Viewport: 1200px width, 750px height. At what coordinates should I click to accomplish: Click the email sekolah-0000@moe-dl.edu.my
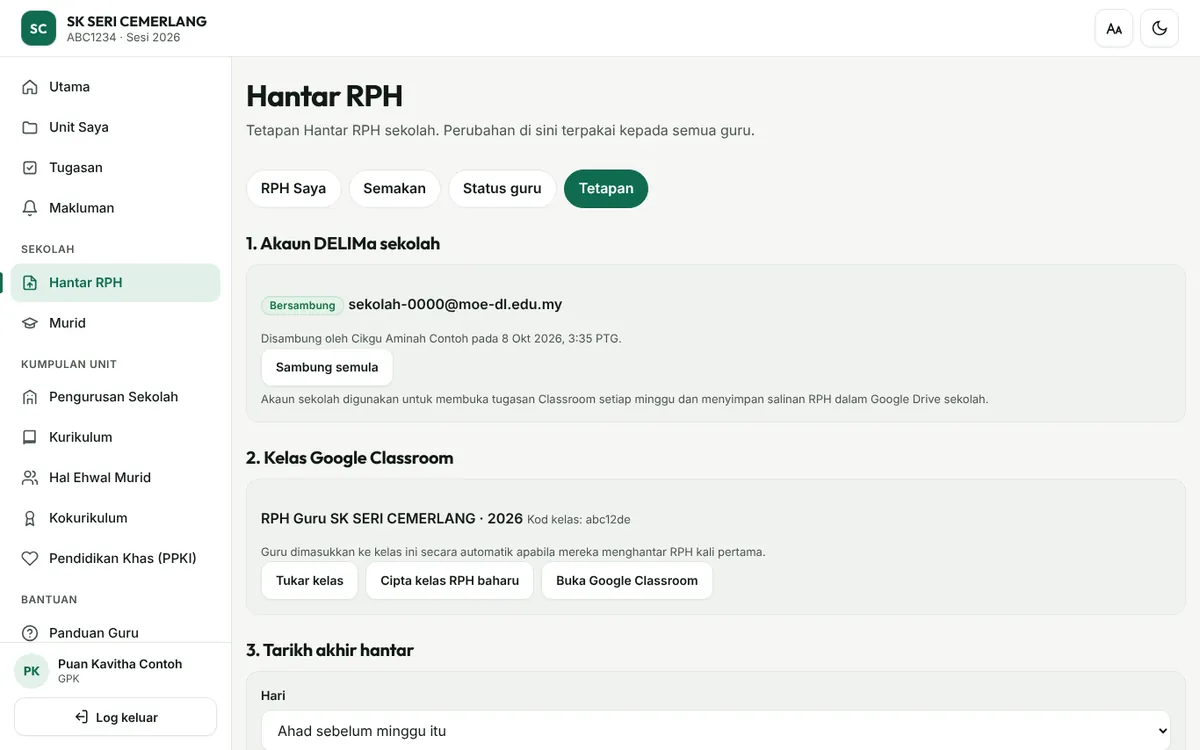pyautogui.click(x=455, y=304)
